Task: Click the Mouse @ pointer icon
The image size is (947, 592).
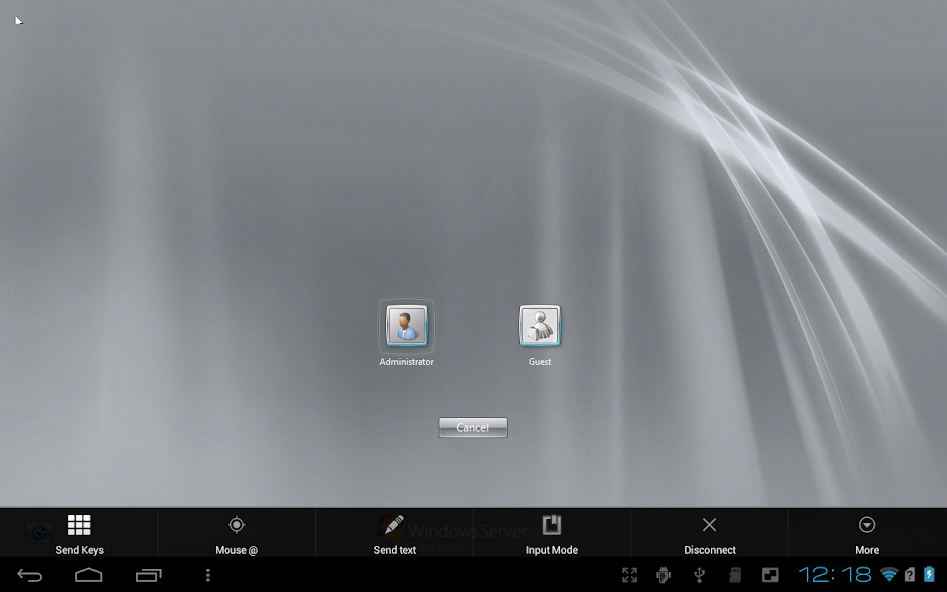Action: click(237, 524)
